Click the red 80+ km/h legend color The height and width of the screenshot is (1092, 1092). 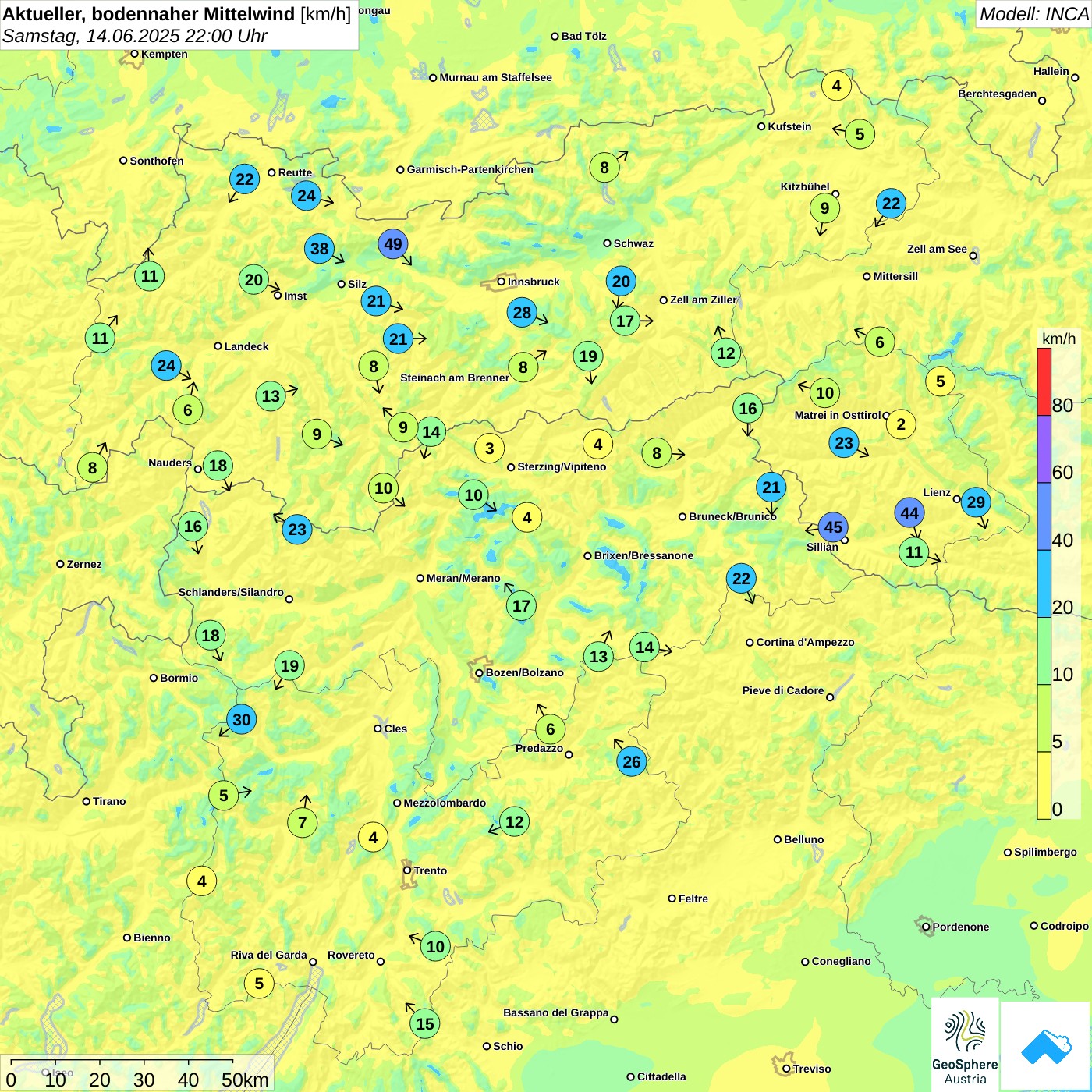1044,382
